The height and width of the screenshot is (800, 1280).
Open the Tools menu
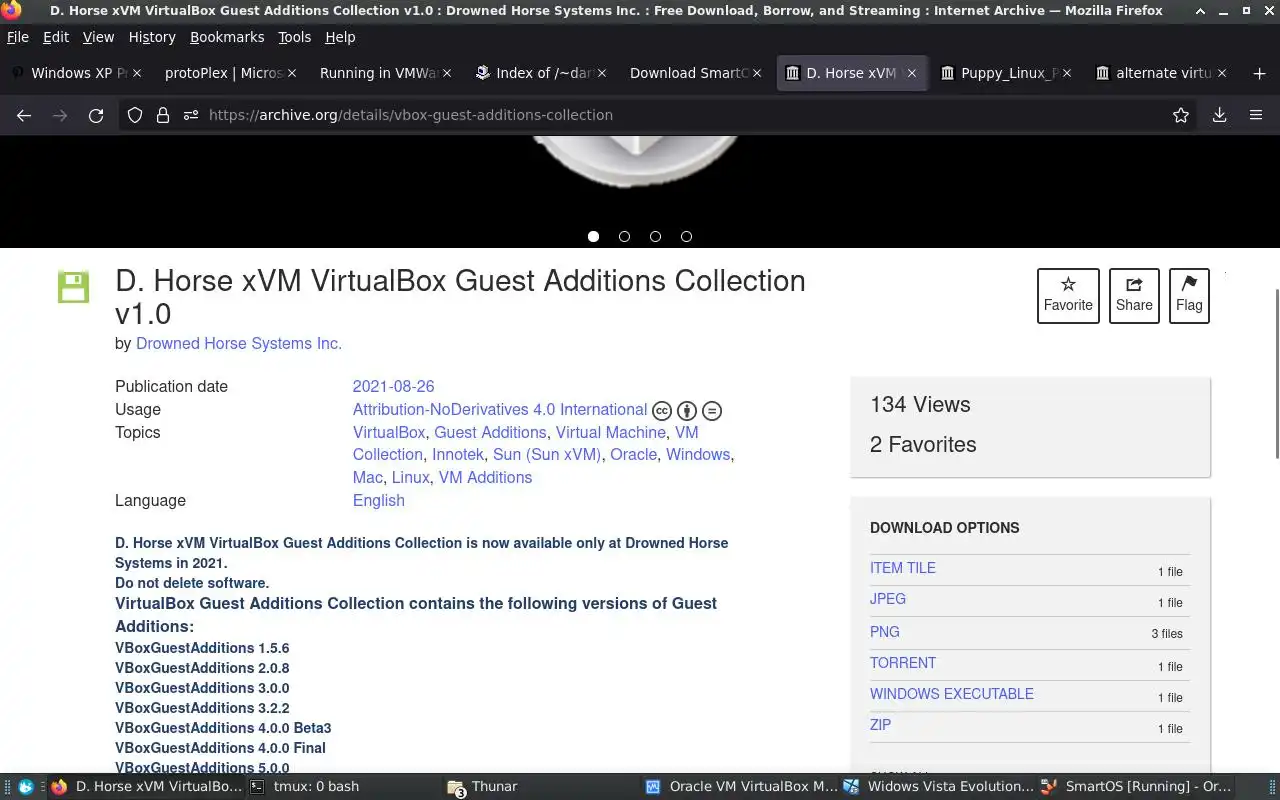(x=294, y=37)
